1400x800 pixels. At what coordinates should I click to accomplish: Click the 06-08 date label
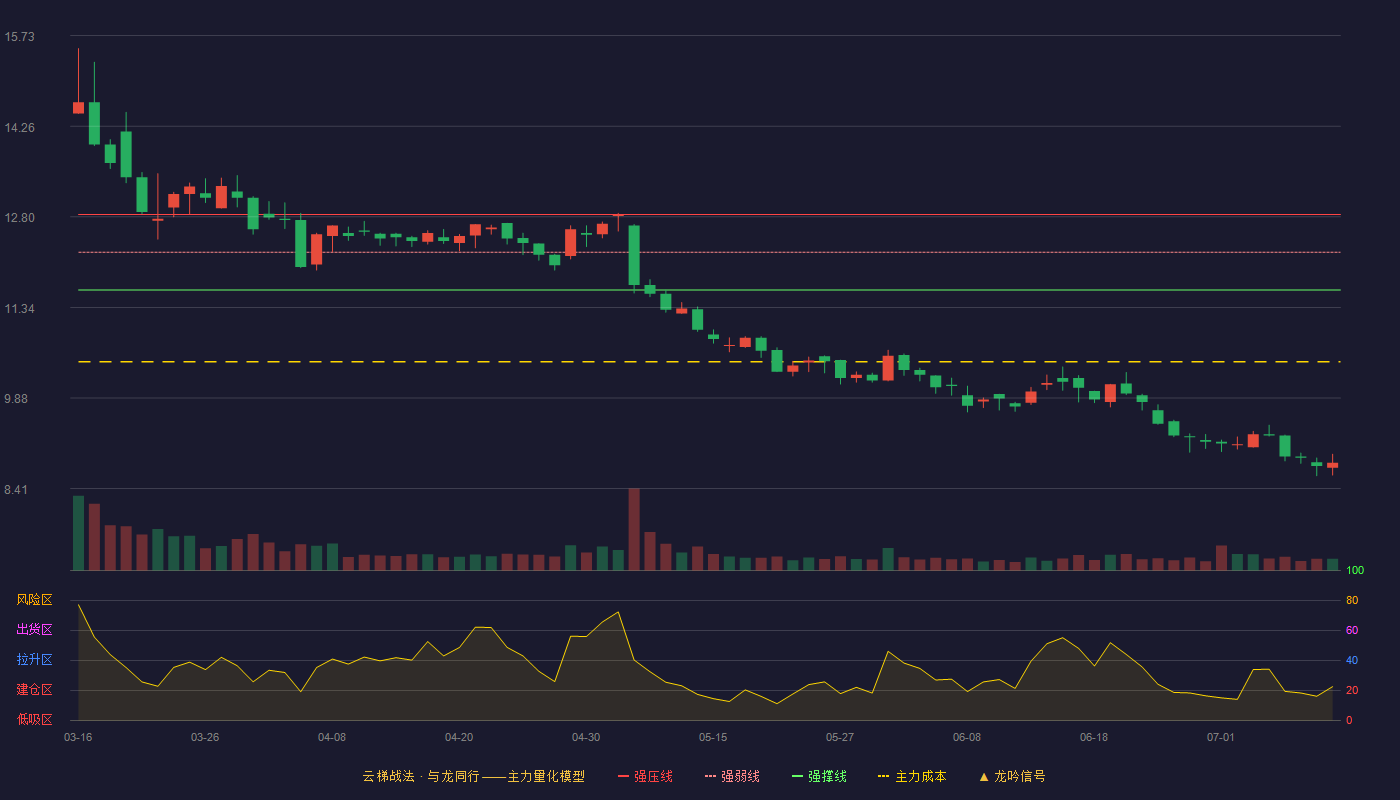click(967, 737)
